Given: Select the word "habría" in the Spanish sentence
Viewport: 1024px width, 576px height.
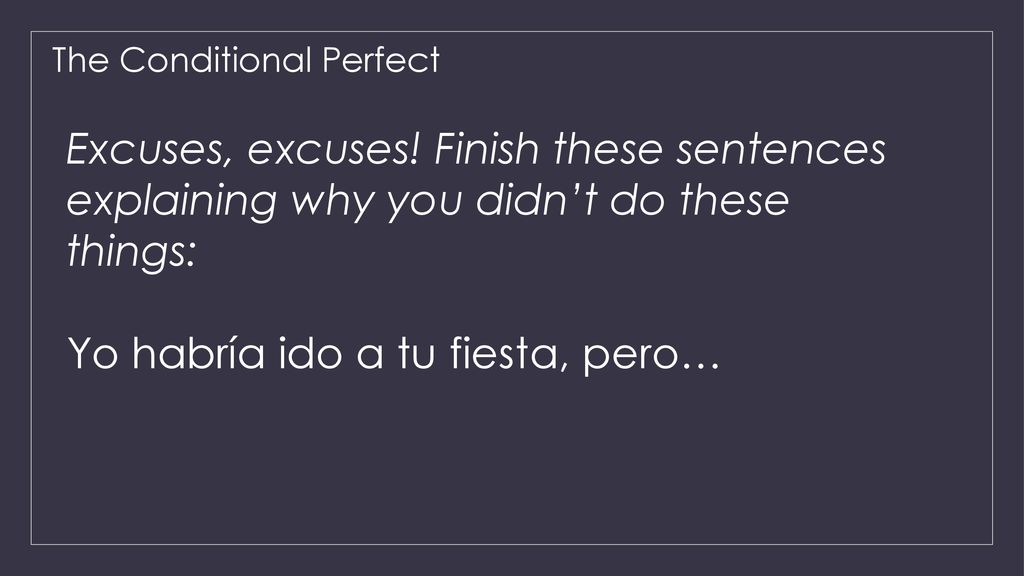Looking at the screenshot, I should (x=199, y=353).
